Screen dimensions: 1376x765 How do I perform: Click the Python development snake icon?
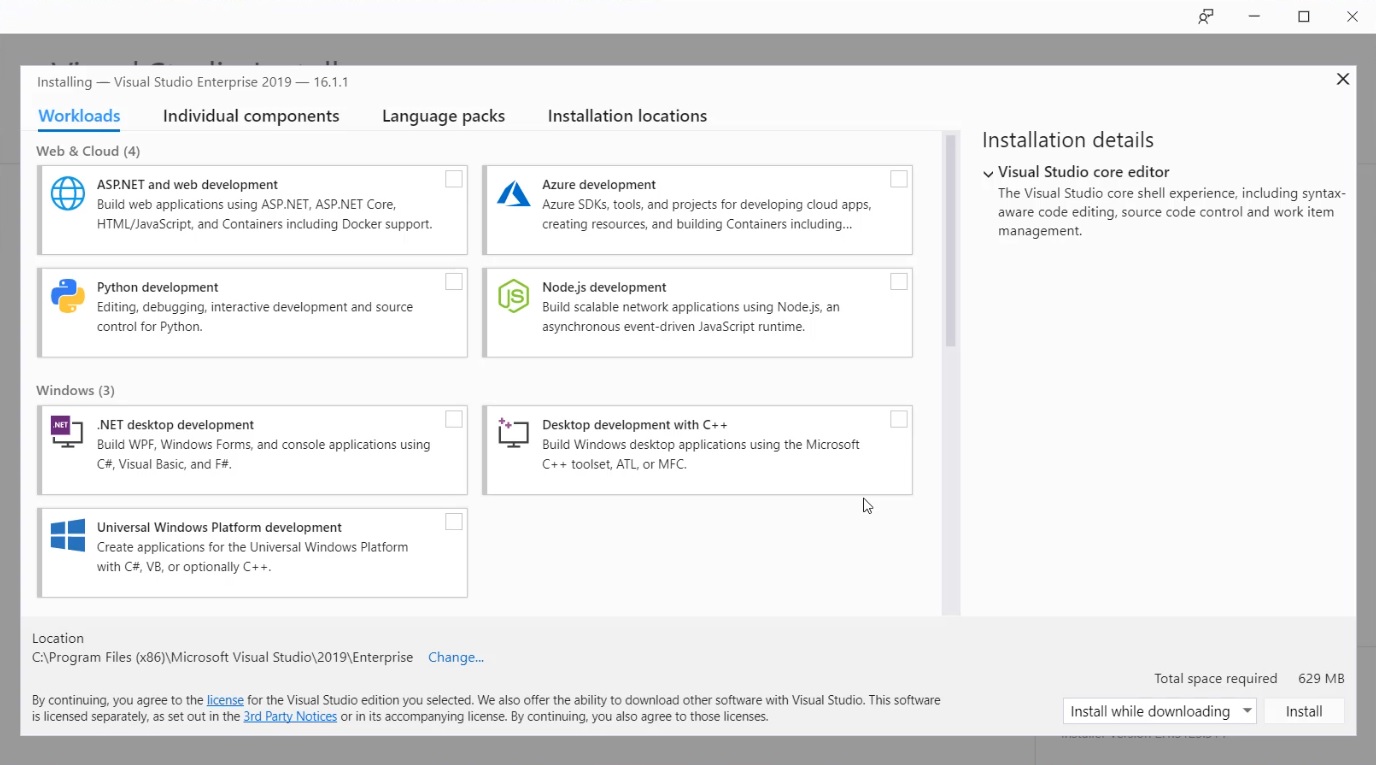pos(68,296)
